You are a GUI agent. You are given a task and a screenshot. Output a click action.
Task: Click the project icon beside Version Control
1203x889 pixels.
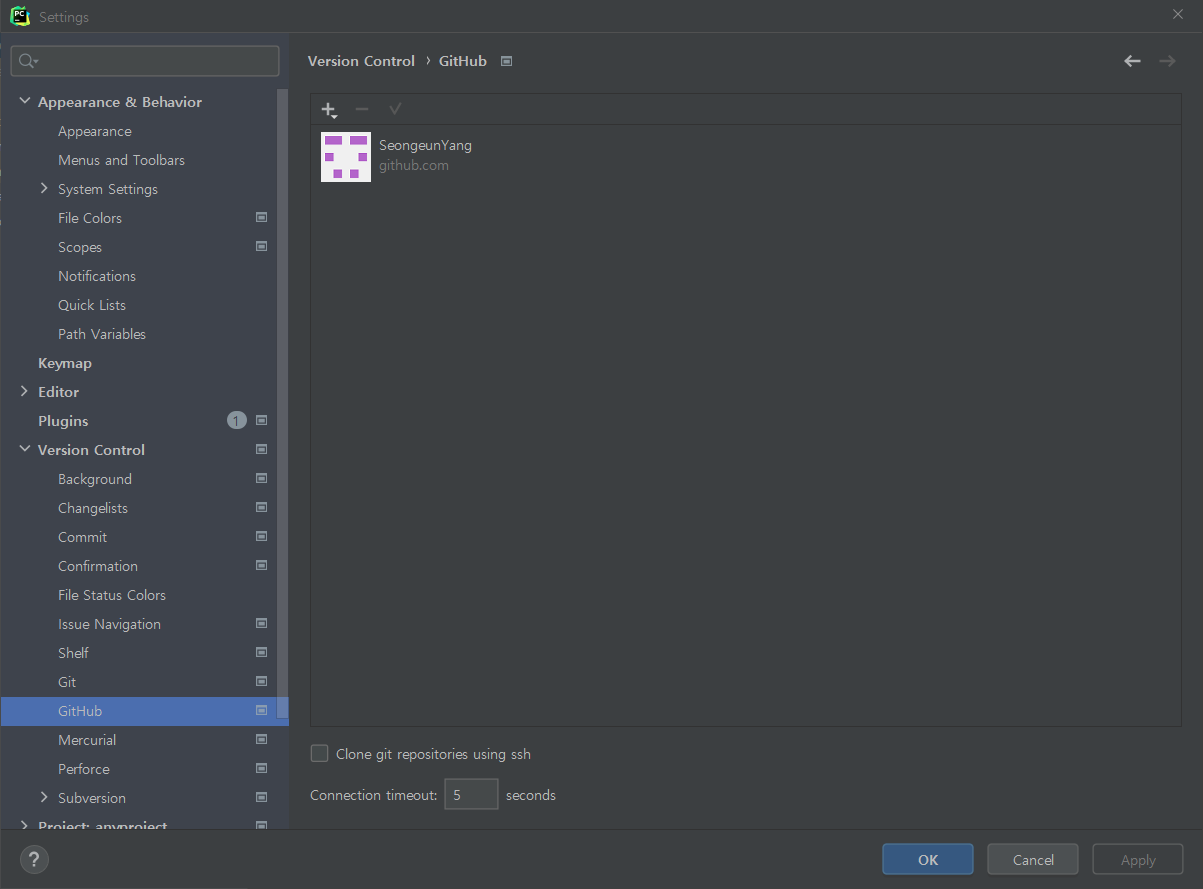click(261, 449)
